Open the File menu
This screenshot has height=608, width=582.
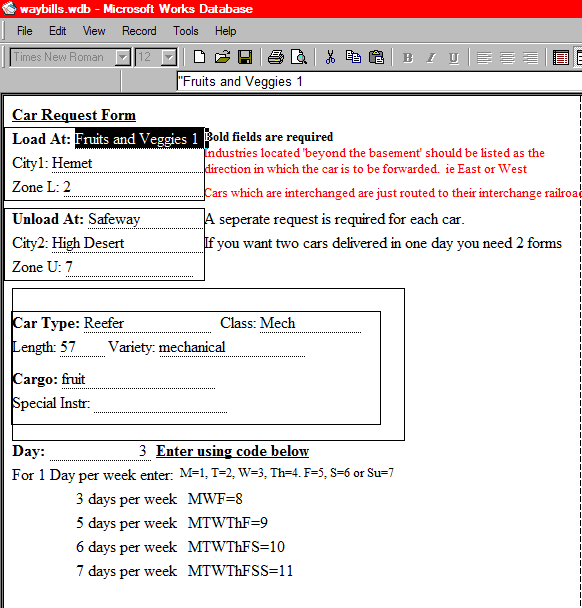click(x=25, y=31)
